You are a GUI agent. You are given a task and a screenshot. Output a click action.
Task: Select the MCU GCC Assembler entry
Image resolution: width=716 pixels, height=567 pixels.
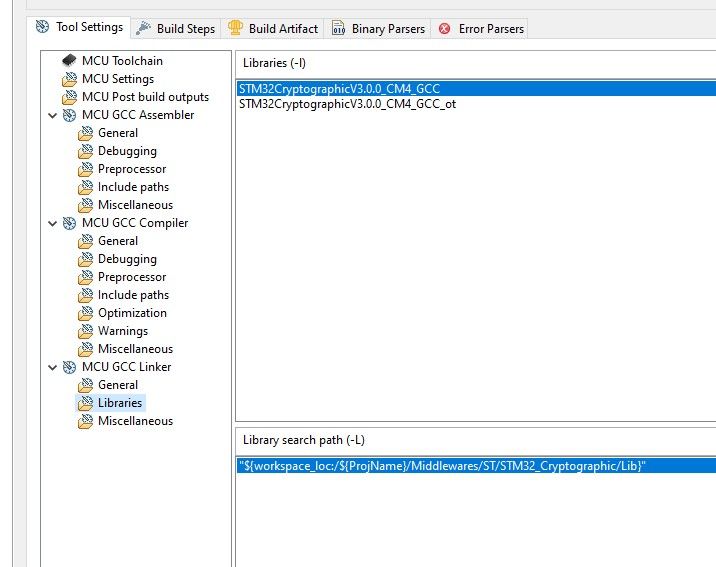tap(138, 115)
